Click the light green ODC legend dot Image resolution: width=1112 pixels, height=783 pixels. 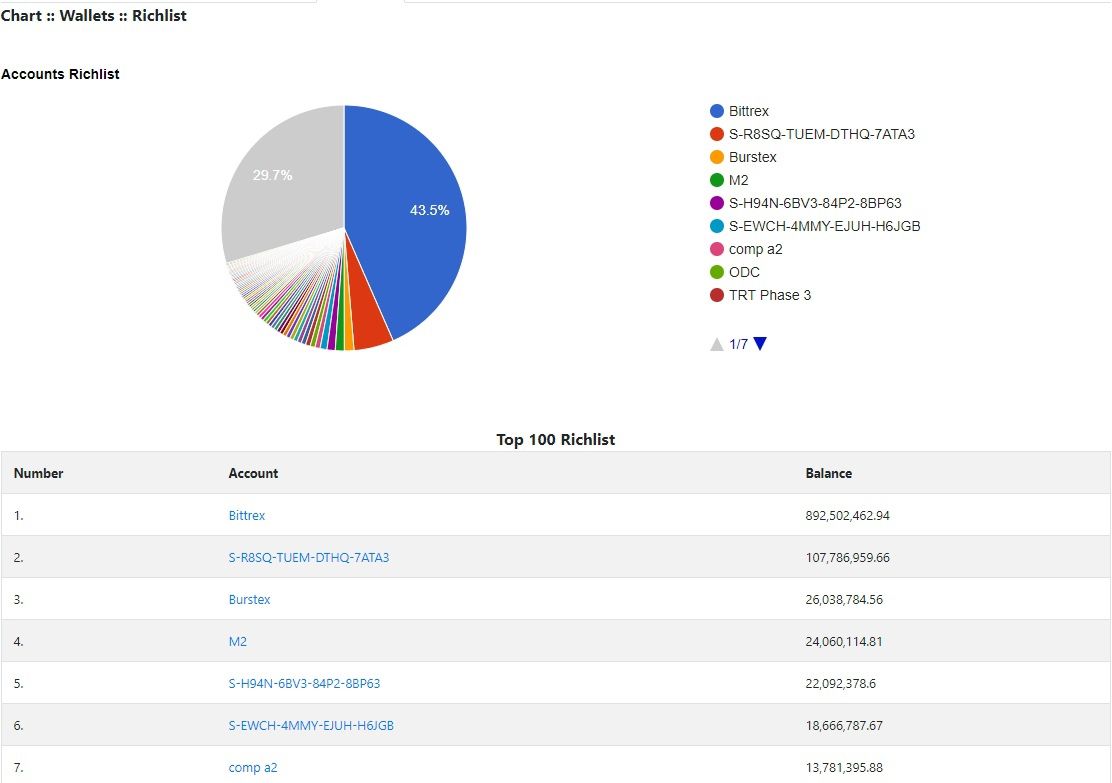click(717, 272)
